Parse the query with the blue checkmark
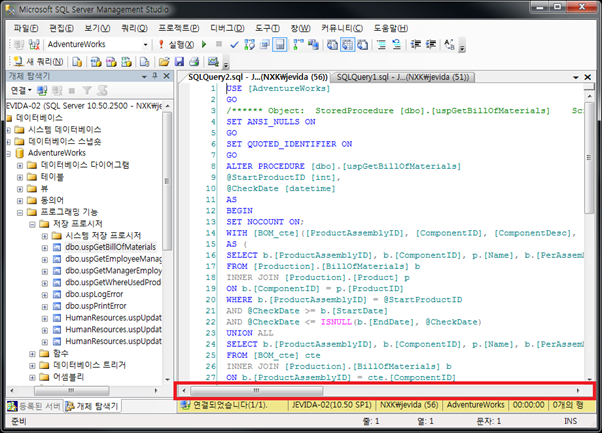 234,45
